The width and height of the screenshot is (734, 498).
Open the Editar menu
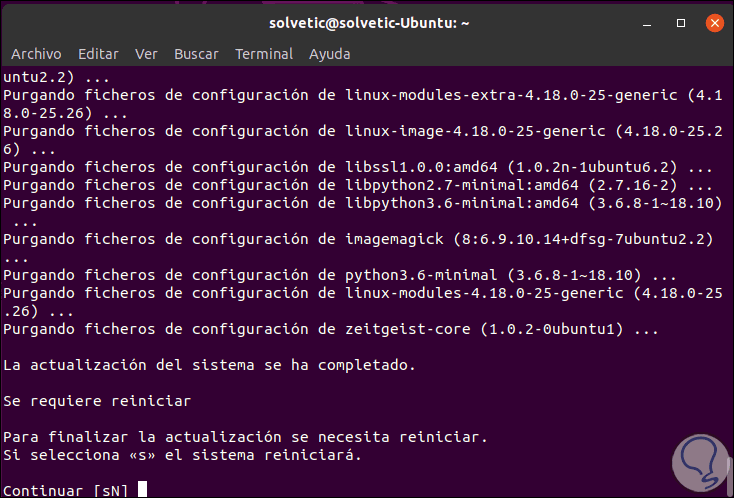point(98,54)
